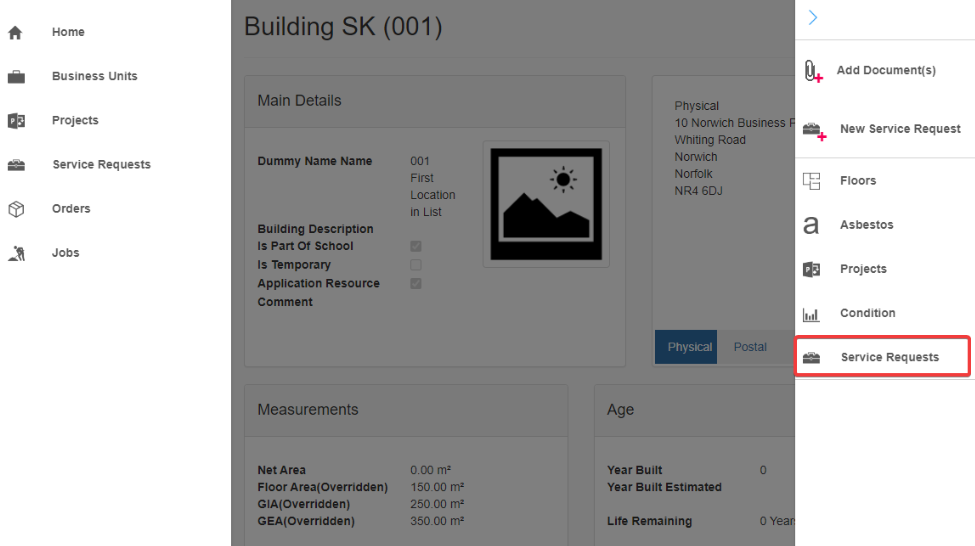The image size is (975, 546).
Task: Toggle the Application Resource checkbox
Action: click(x=416, y=284)
